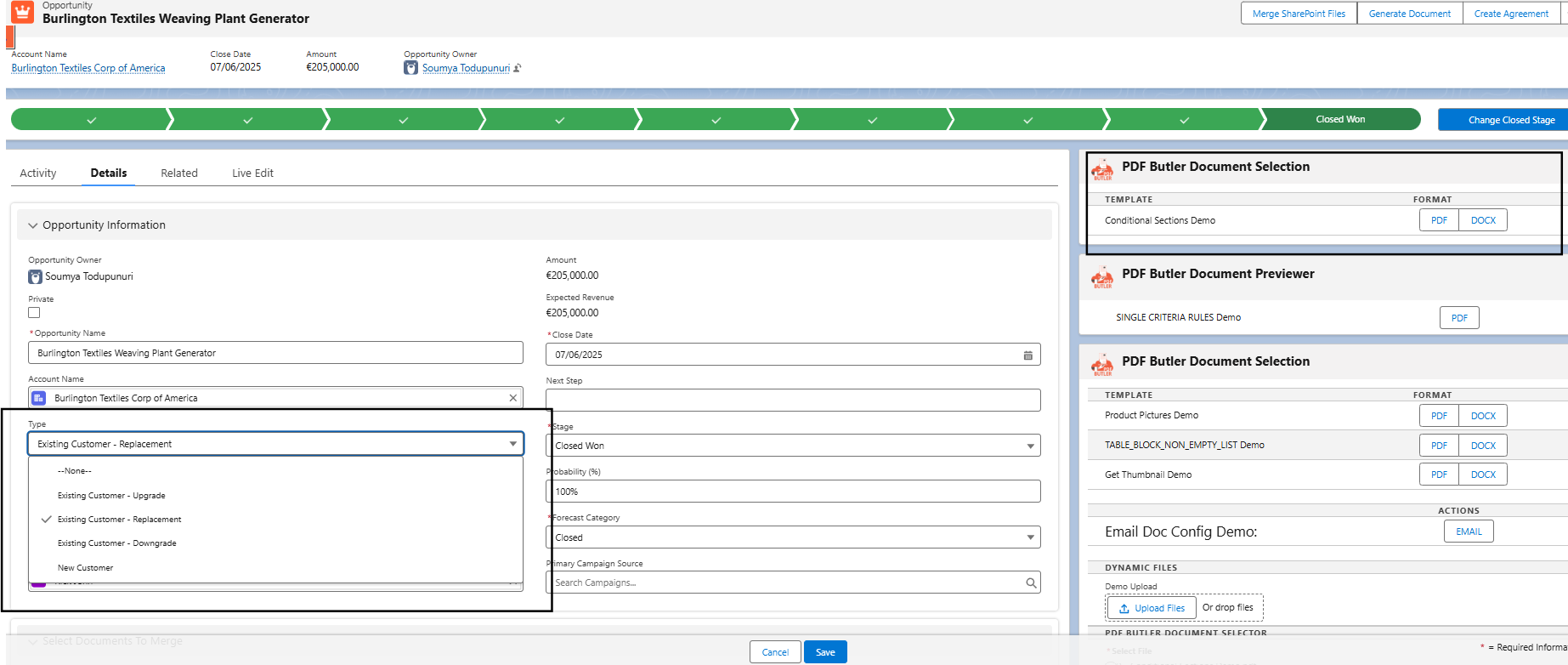Open Burlington Textiles Corp of America link
1568x665 pixels.
(88, 68)
